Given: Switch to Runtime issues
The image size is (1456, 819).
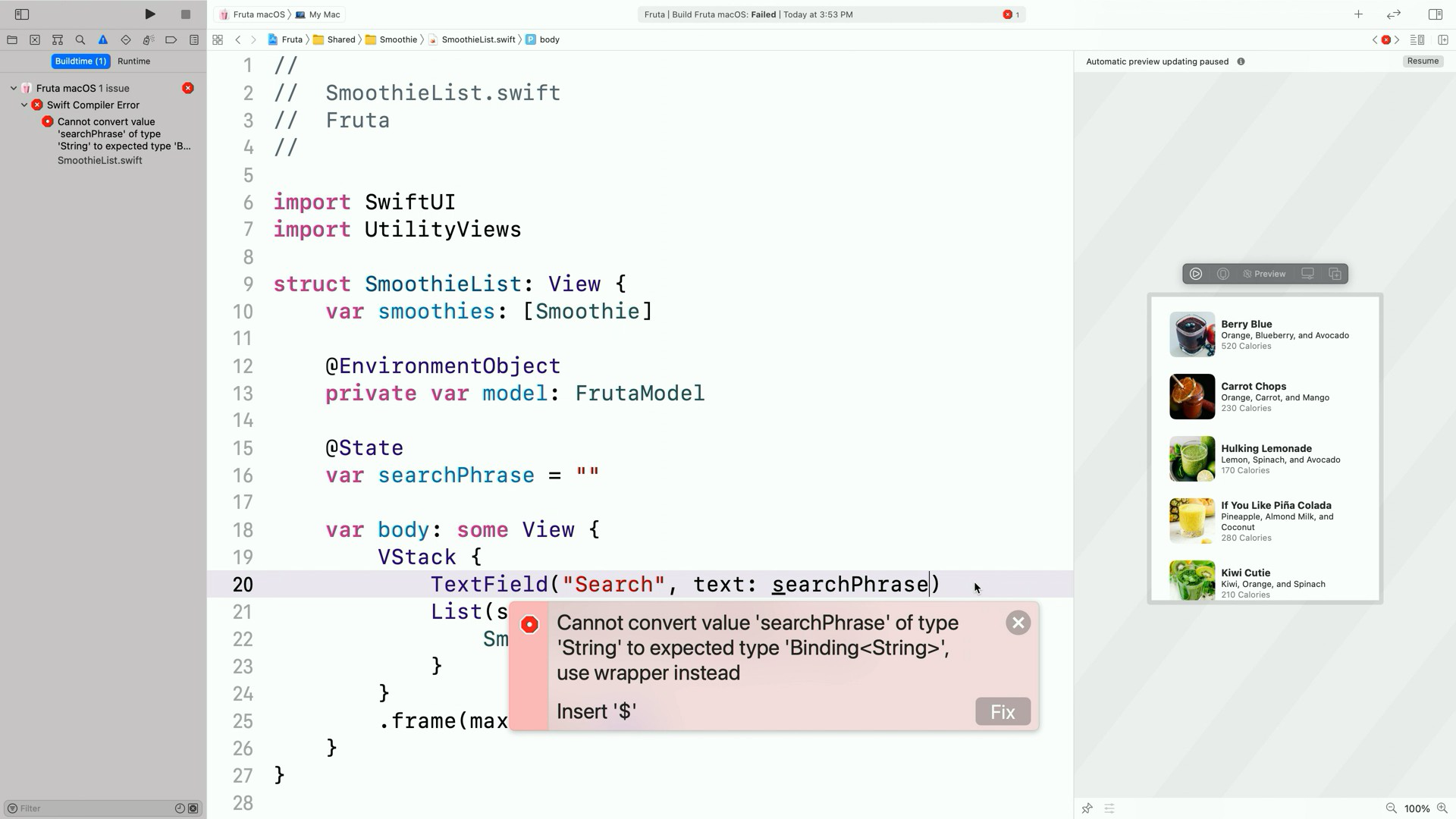Looking at the screenshot, I should click(133, 61).
